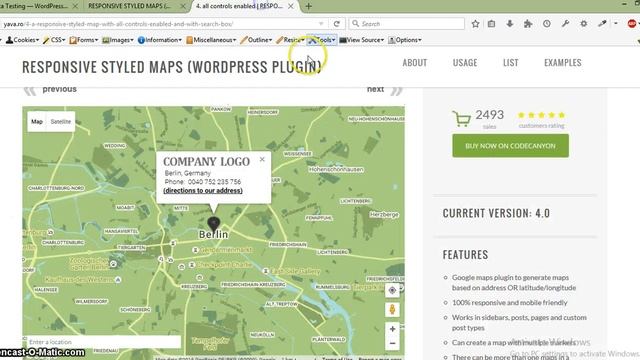Open the Information toolbar dropdown
The image size is (640, 360).
coord(160,40)
